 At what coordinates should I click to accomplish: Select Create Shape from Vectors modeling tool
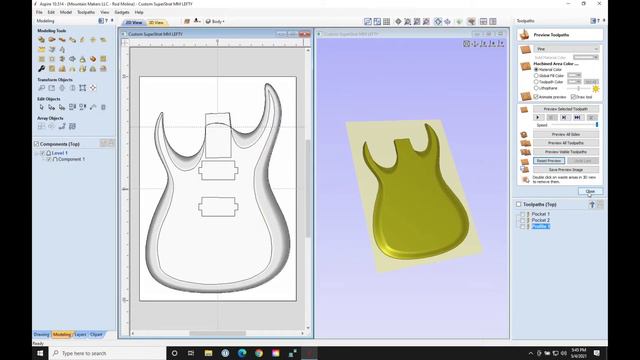click(41, 40)
